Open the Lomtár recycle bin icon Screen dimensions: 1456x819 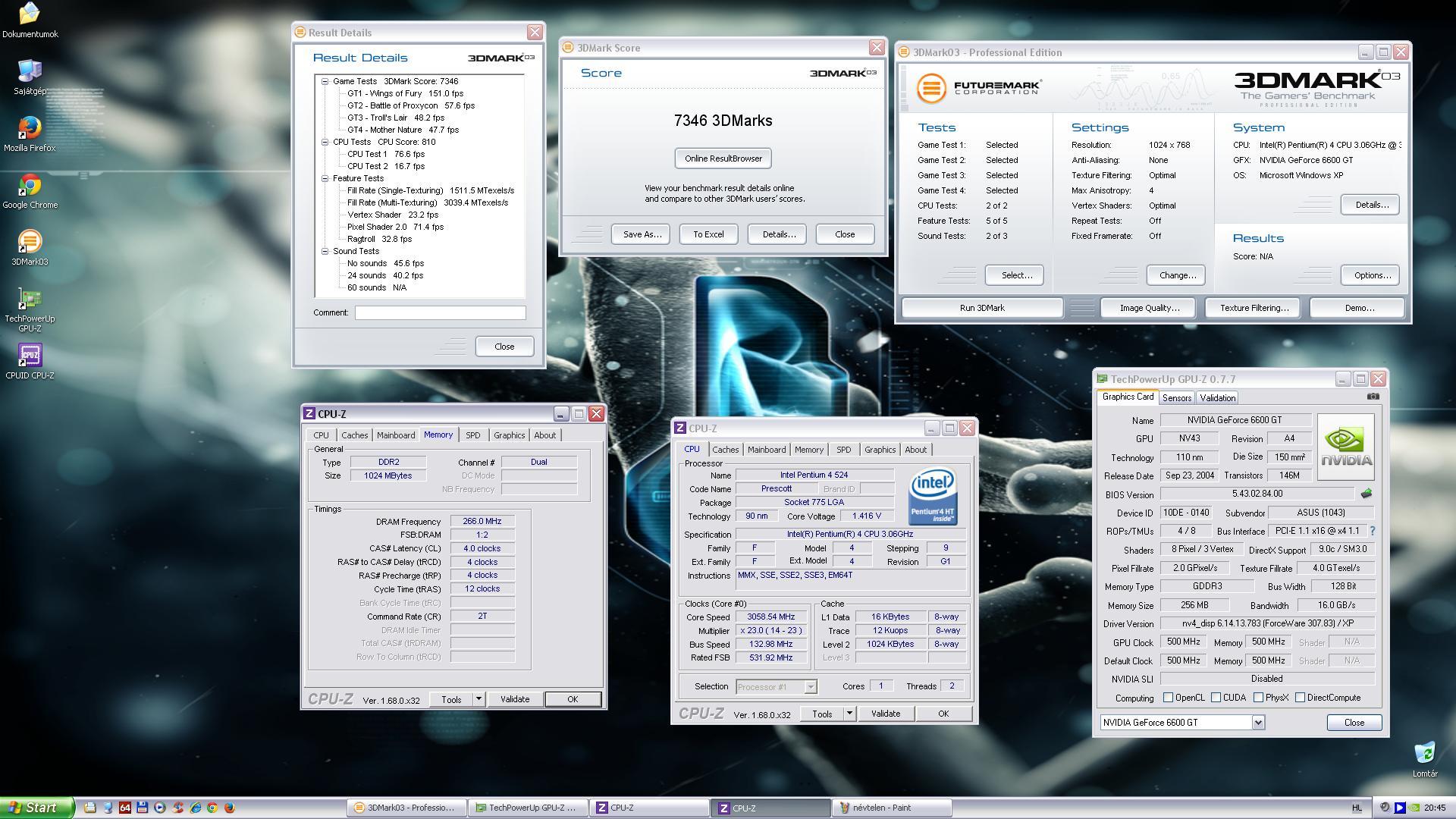1424,753
